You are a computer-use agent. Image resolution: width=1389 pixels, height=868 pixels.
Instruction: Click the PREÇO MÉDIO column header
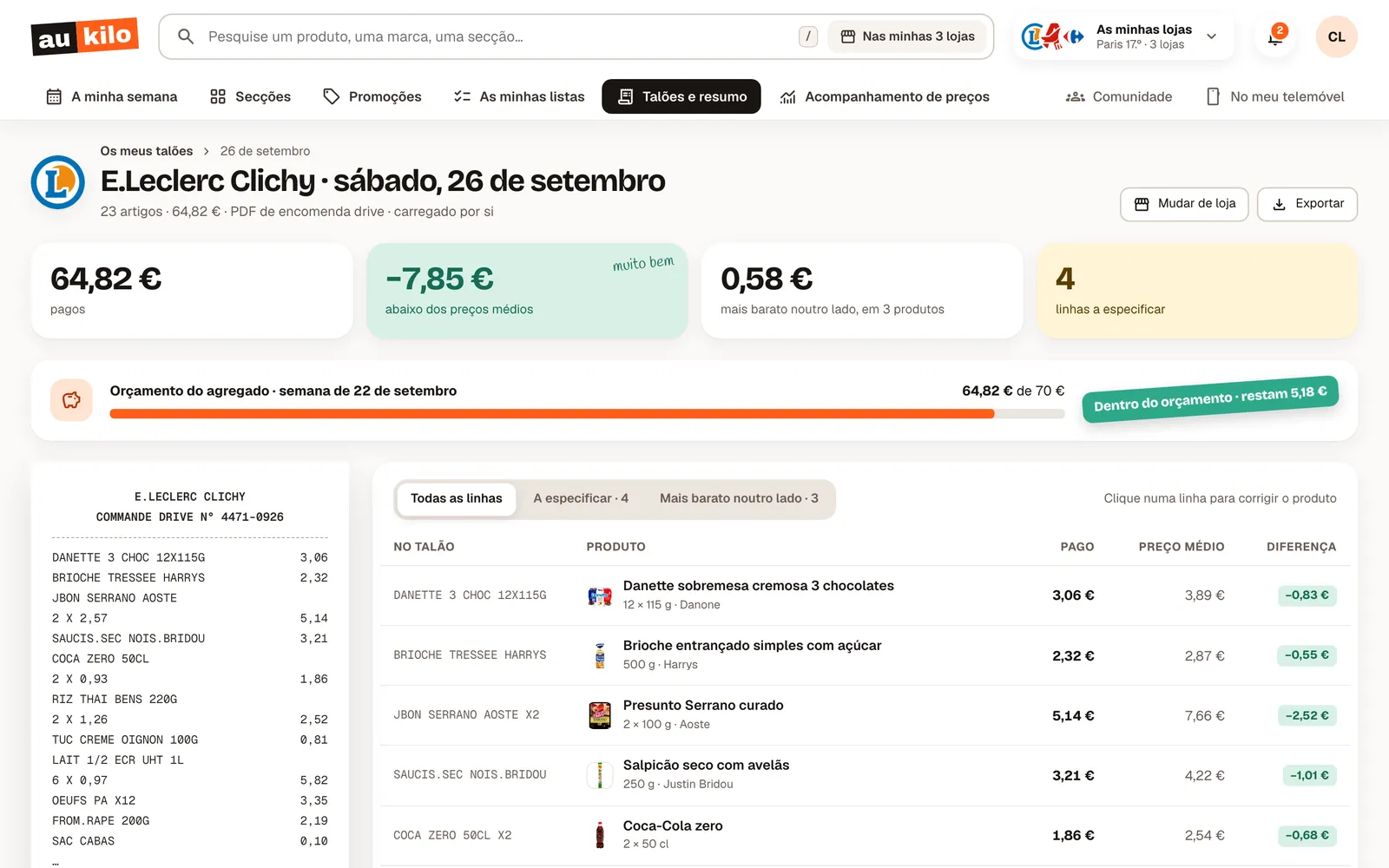coord(1182,547)
